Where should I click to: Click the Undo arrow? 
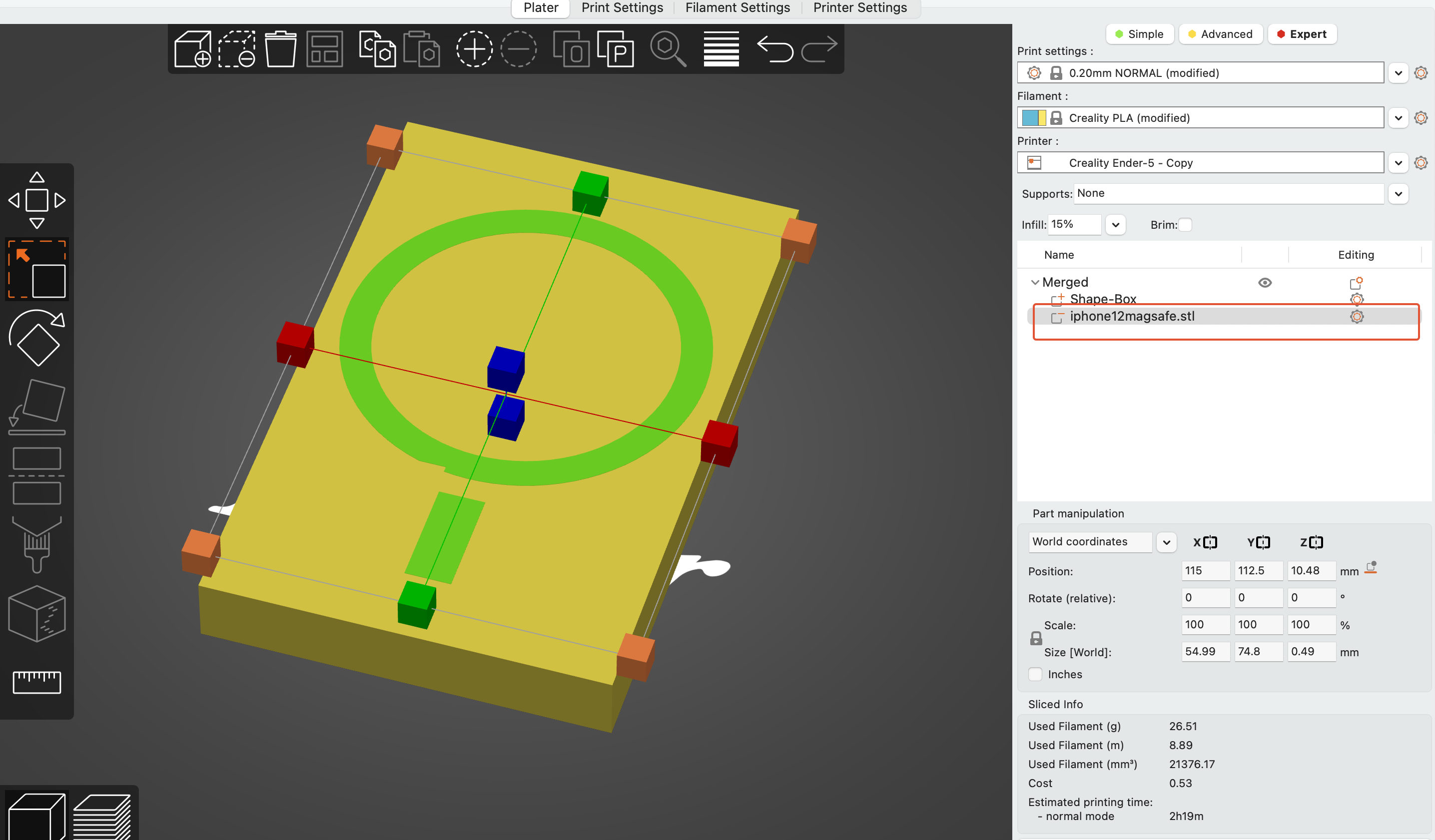point(775,49)
